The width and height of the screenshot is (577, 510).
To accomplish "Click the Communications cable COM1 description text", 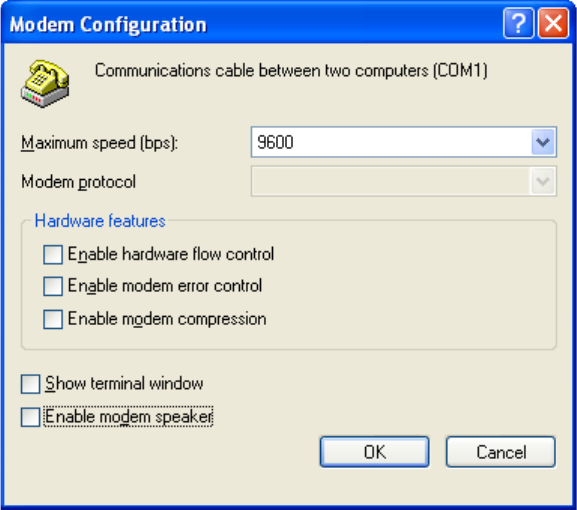I will 291,70.
